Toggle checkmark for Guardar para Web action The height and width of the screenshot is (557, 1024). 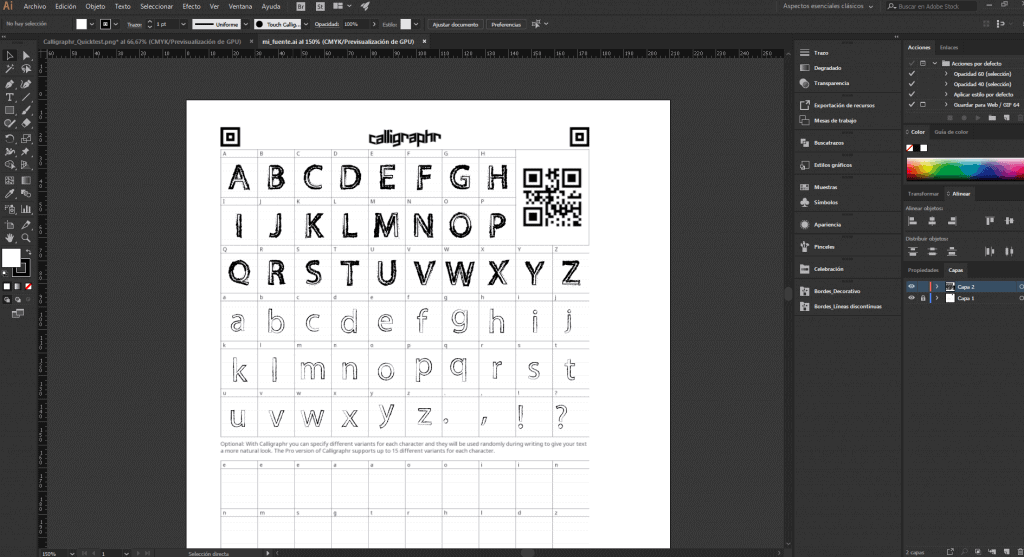pos(912,104)
